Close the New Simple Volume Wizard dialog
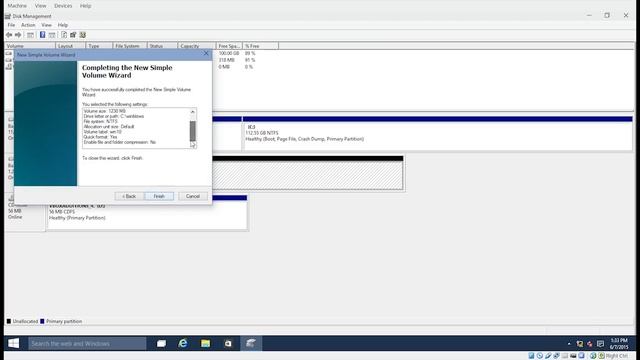This screenshot has width=640, height=360. click(x=206, y=53)
